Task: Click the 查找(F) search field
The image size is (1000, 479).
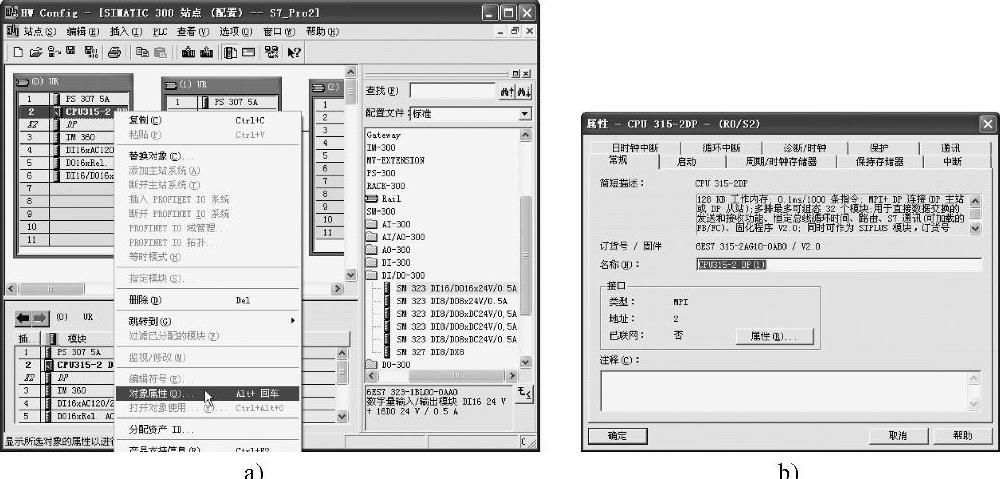Action: click(452, 91)
